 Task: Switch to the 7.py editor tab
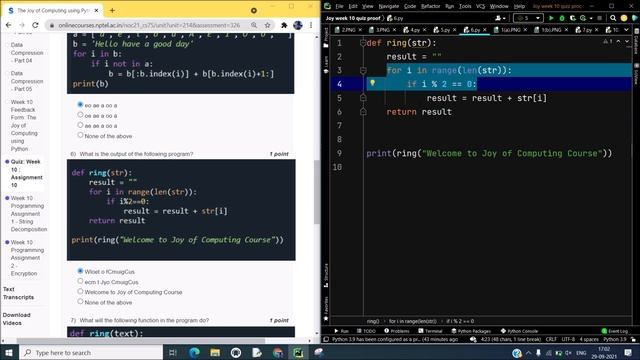(x=587, y=30)
